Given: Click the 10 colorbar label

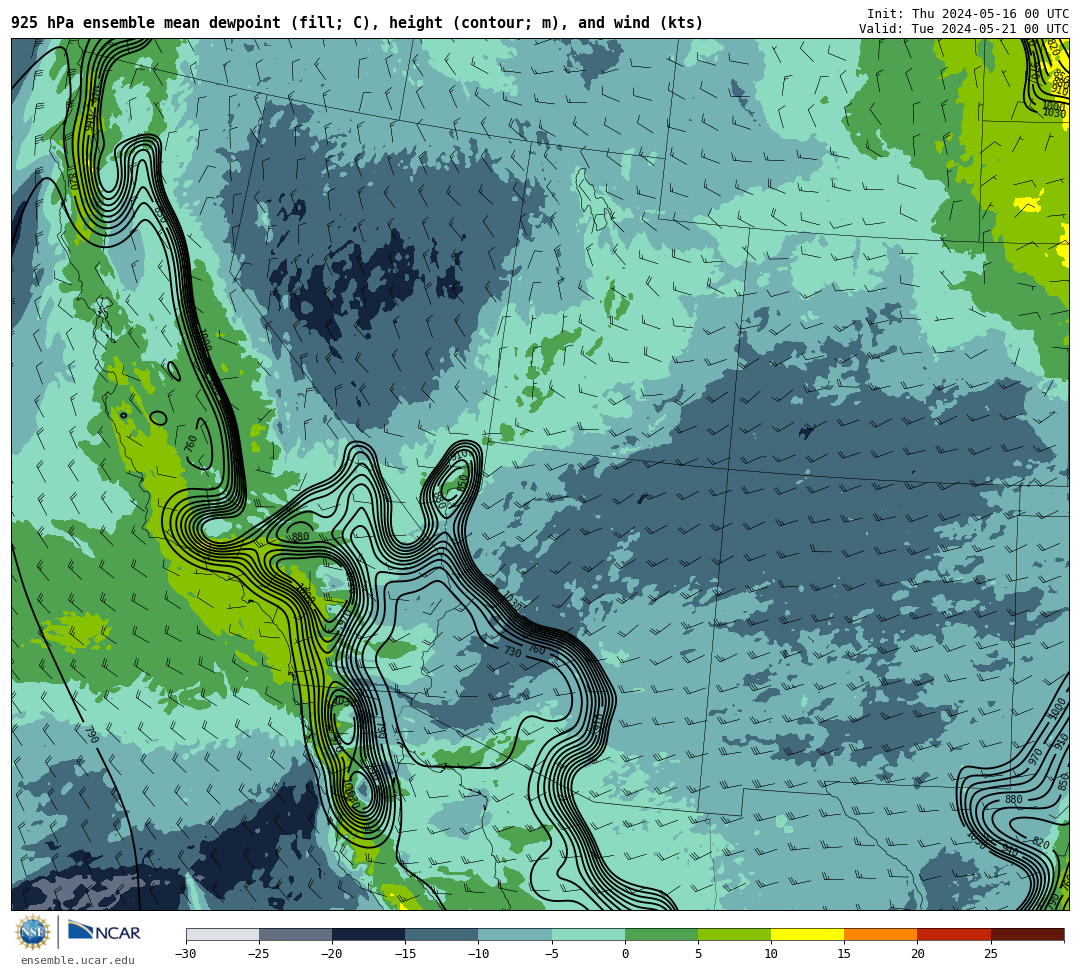Looking at the screenshot, I should 771,954.
